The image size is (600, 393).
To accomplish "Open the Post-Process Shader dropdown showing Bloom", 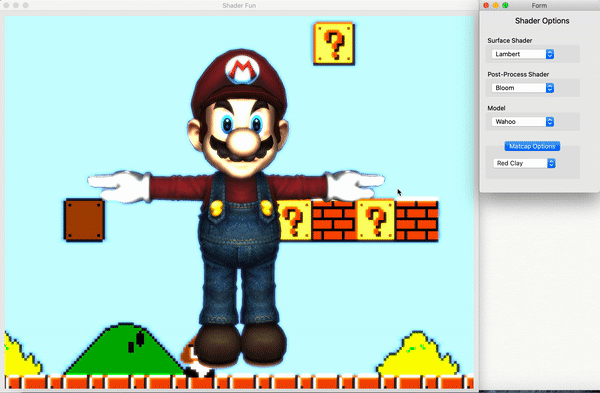I will coord(523,88).
